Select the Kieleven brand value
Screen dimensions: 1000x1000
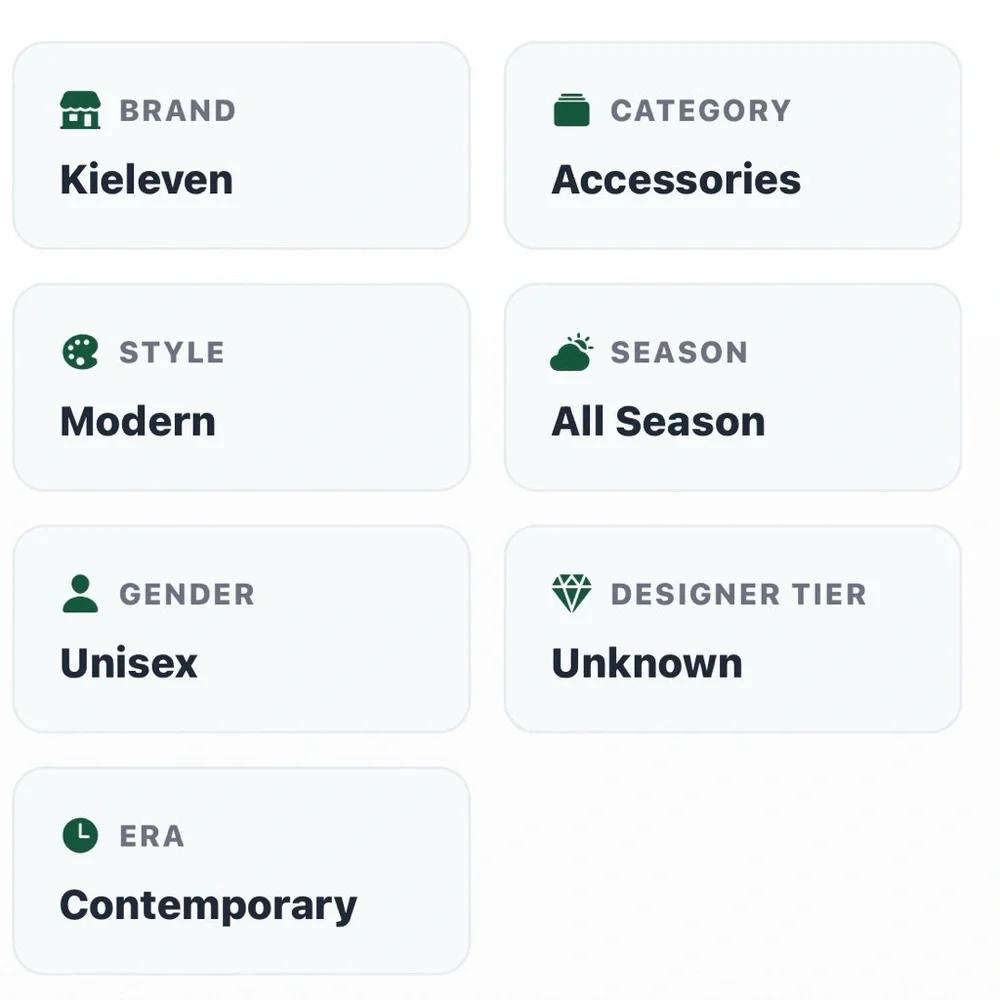coord(147,180)
